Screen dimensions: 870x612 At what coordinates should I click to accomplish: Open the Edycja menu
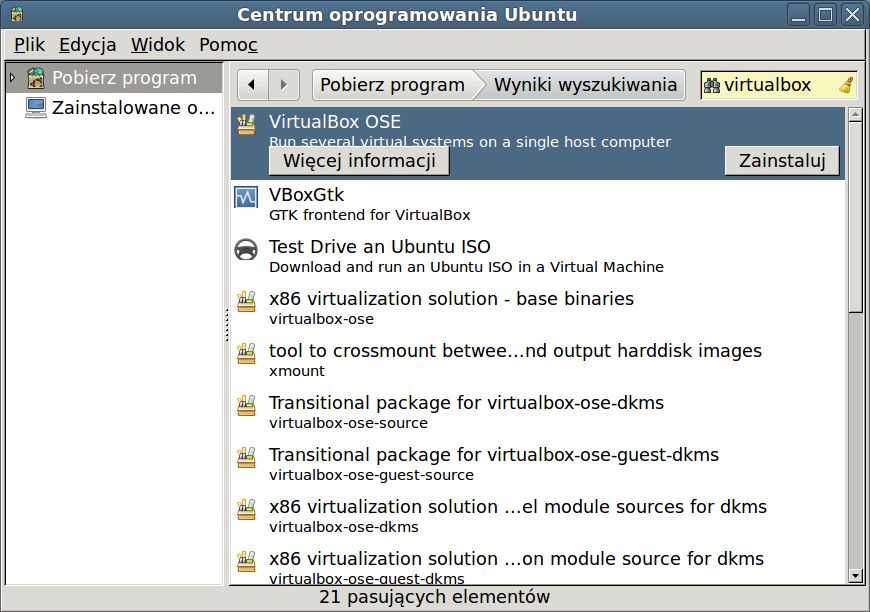point(88,44)
